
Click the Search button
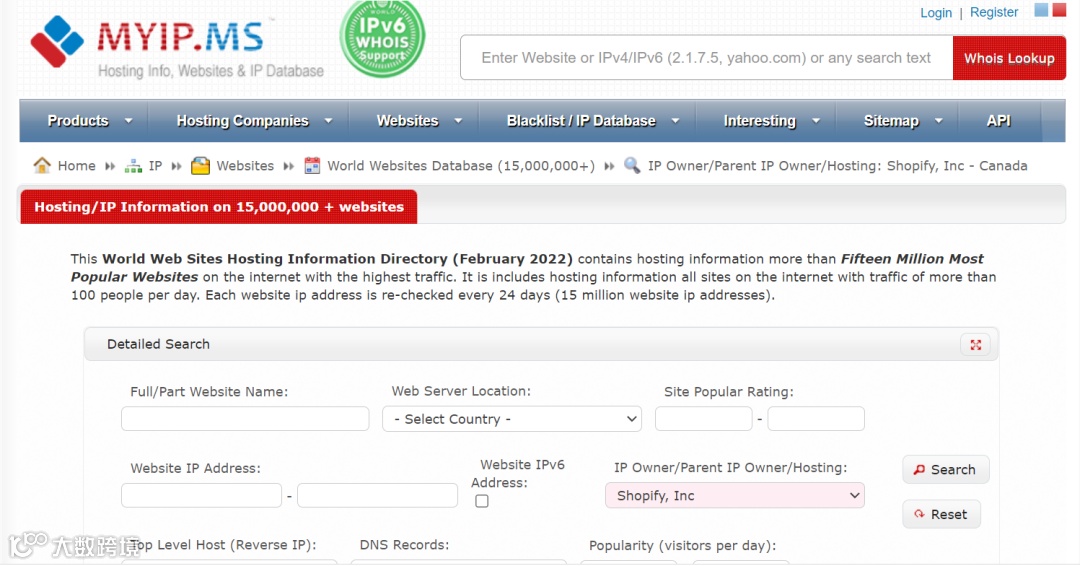click(x=946, y=470)
